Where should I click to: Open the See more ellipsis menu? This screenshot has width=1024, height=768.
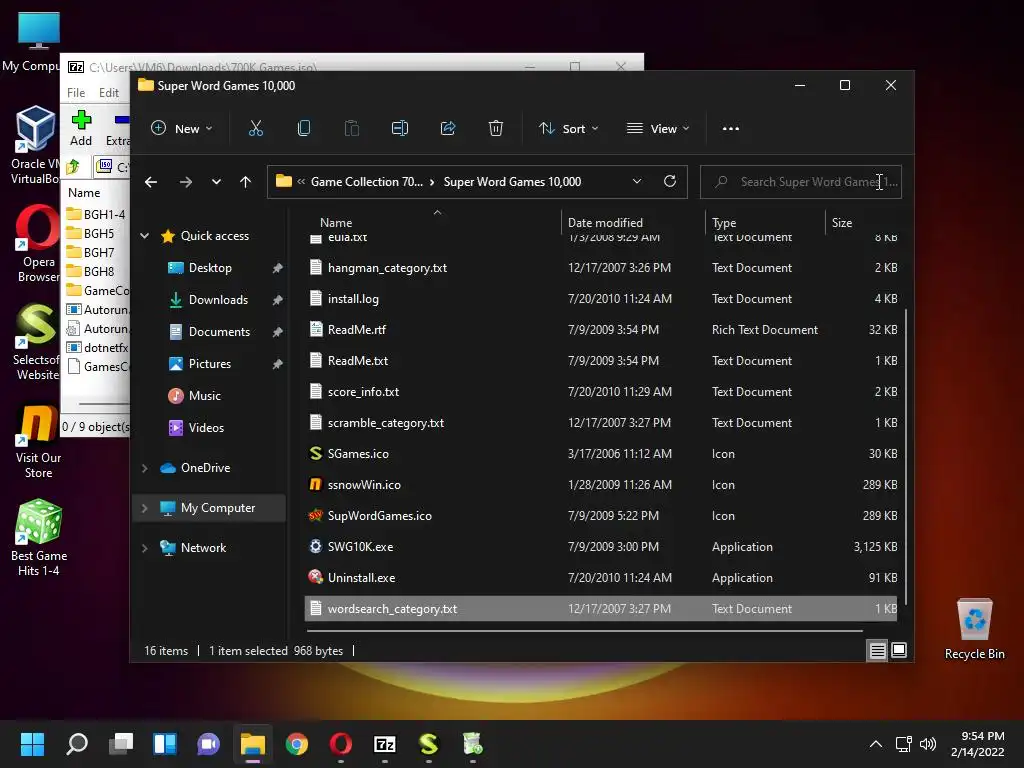[731, 129]
